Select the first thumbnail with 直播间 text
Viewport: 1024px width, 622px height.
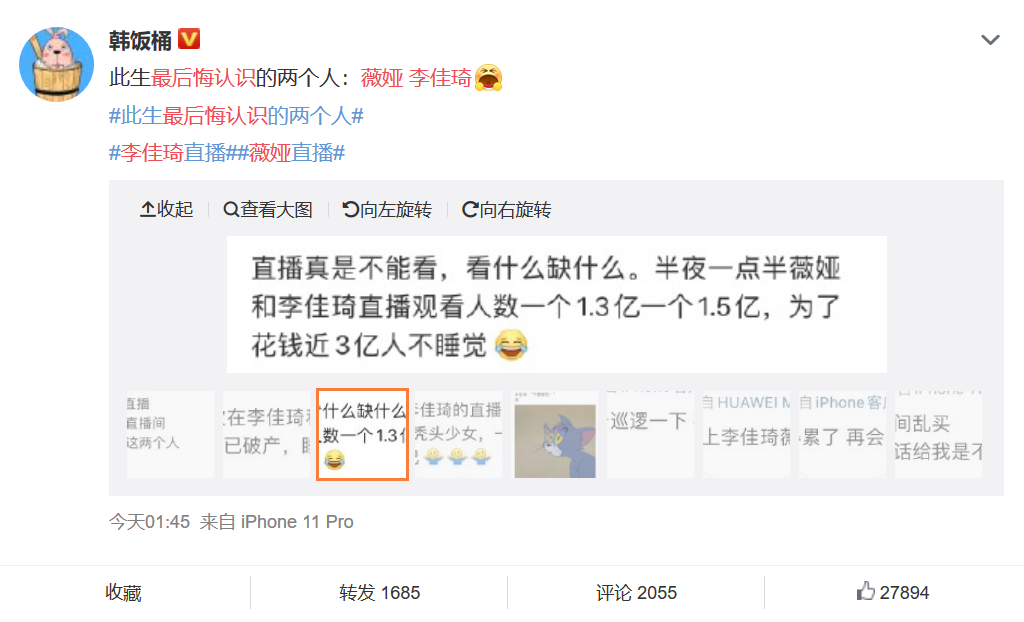pos(170,434)
